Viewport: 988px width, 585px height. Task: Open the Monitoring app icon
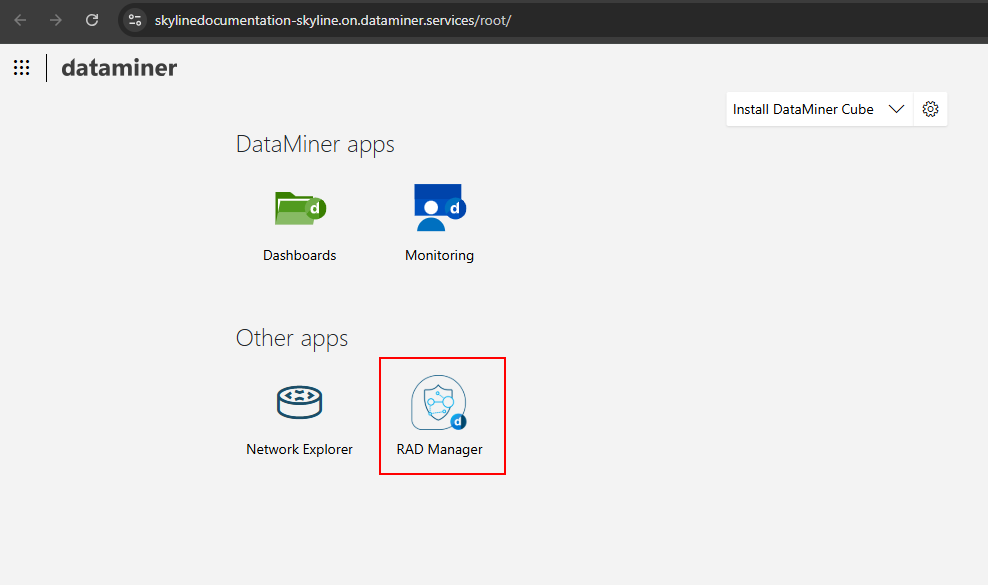(x=438, y=207)
